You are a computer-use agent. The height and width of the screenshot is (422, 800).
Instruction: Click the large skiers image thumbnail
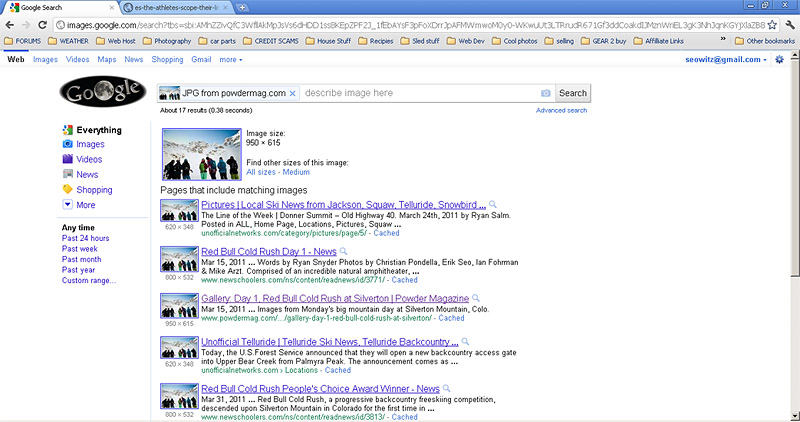[x=201, y=154]
